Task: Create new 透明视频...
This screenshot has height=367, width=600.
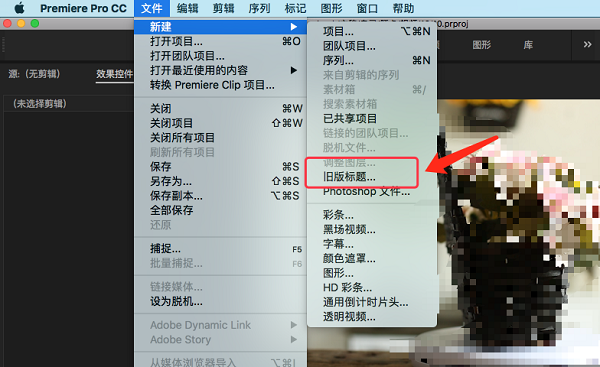Action: [372, 317]
